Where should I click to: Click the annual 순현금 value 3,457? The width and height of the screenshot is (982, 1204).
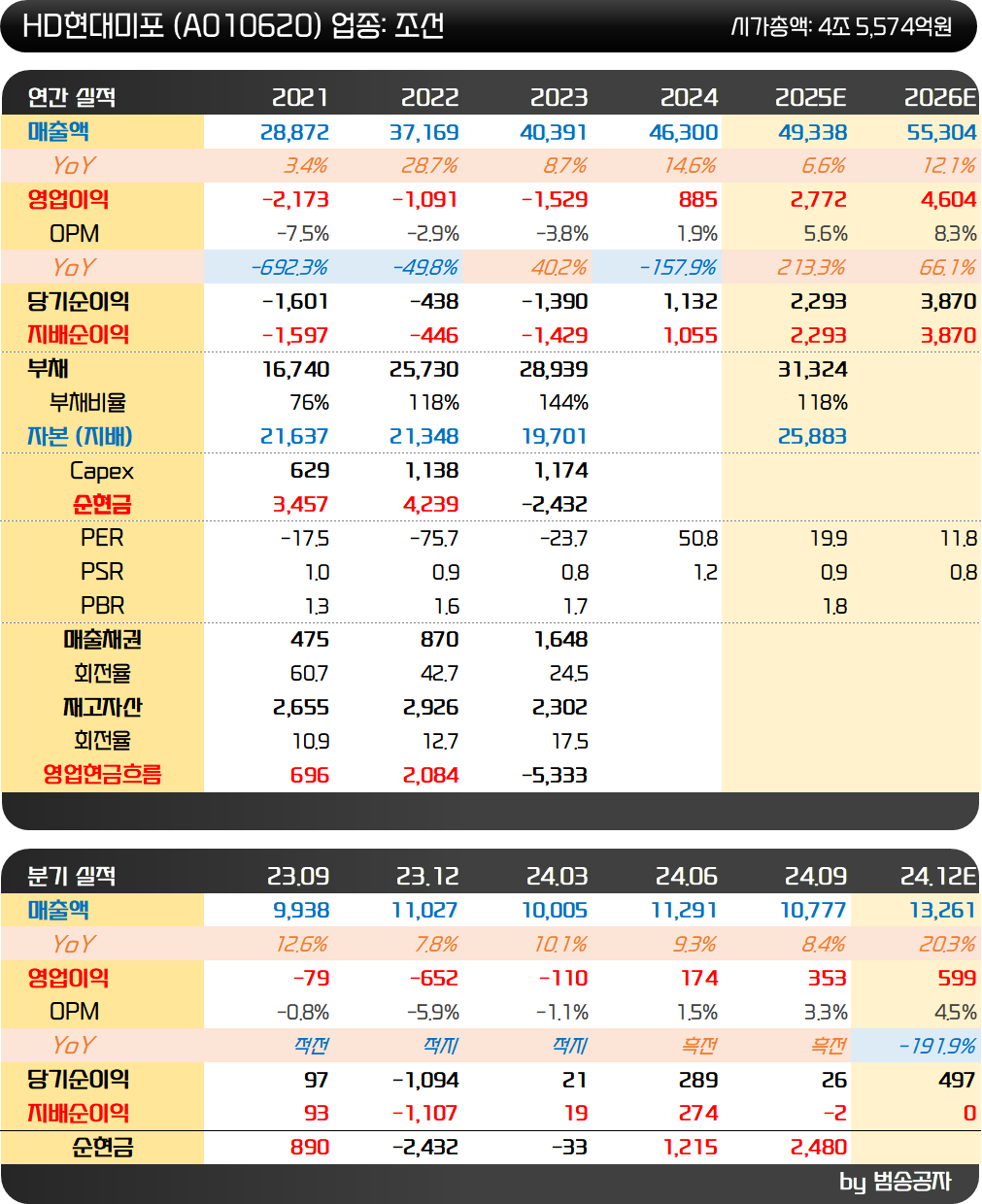pos(300,505)
